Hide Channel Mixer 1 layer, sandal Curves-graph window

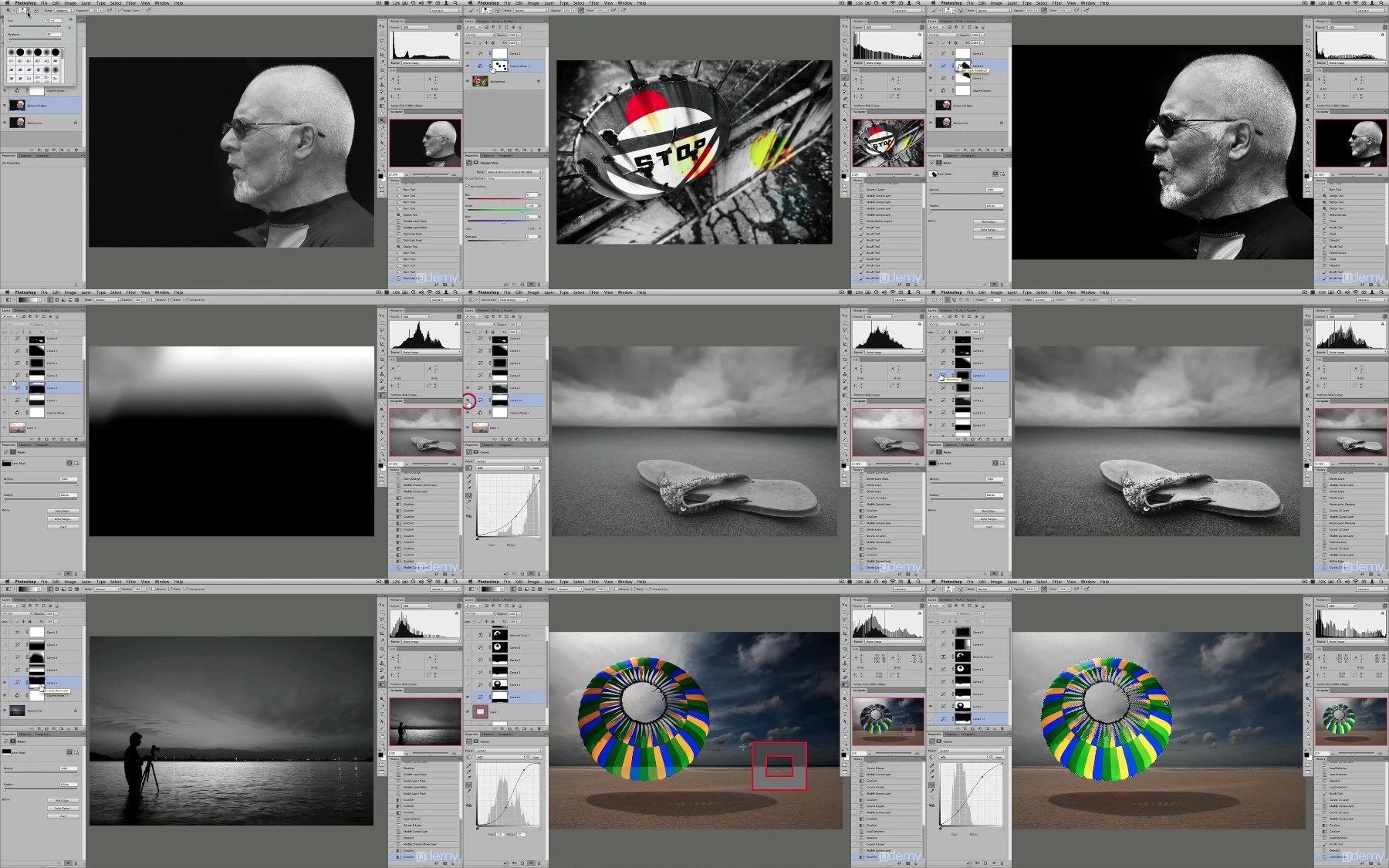pyautogui.click(x=468, y=413)
